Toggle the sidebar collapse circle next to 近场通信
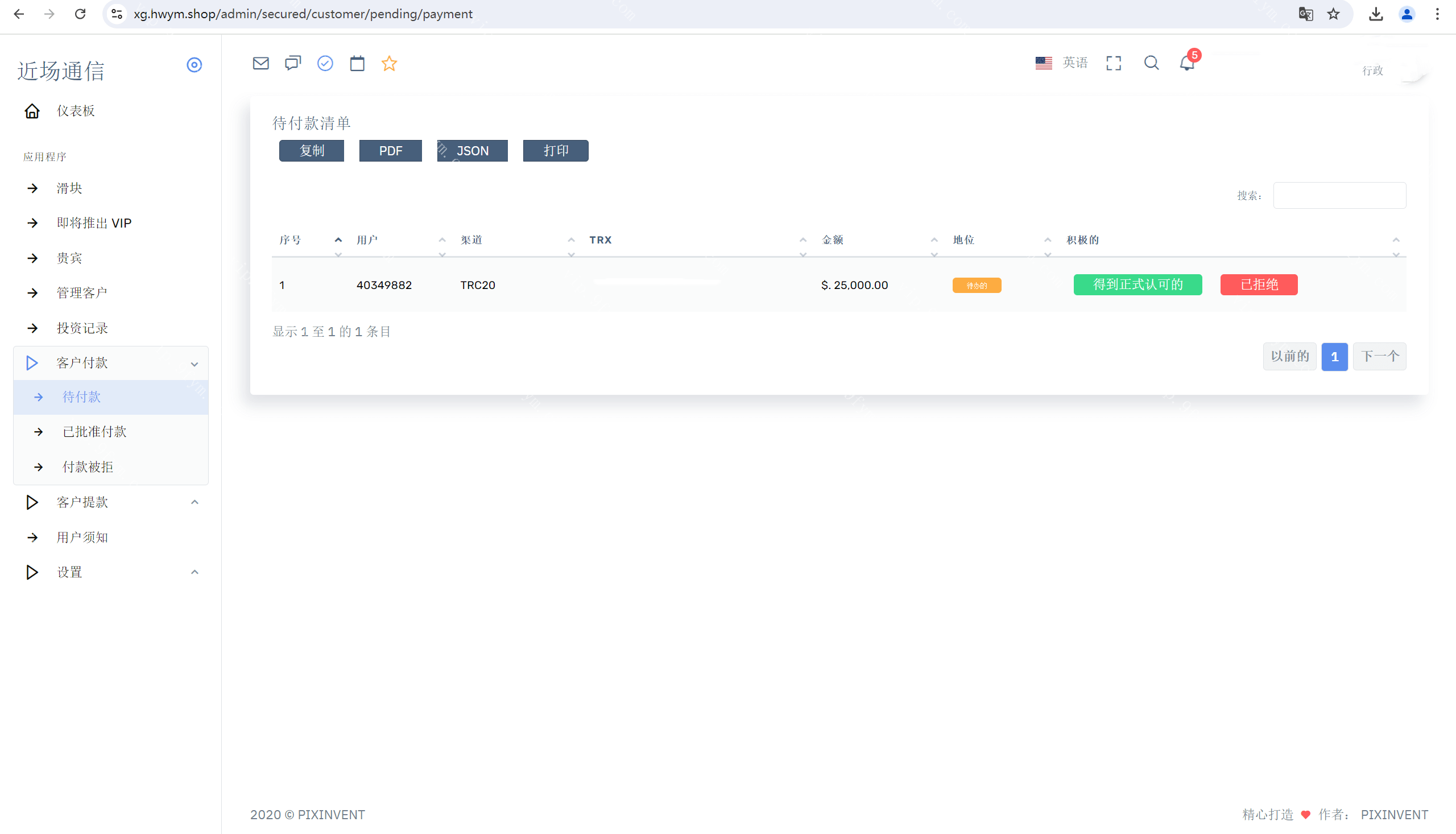The height and width of the screenshot is (834, 1456). point(194,65)
